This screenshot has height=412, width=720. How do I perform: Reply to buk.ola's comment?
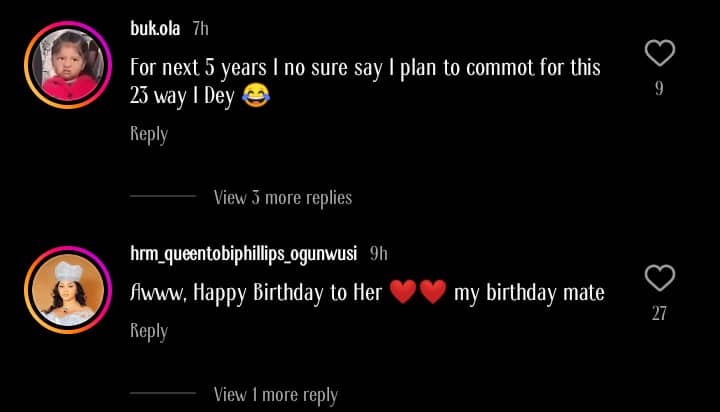(149, 134)
